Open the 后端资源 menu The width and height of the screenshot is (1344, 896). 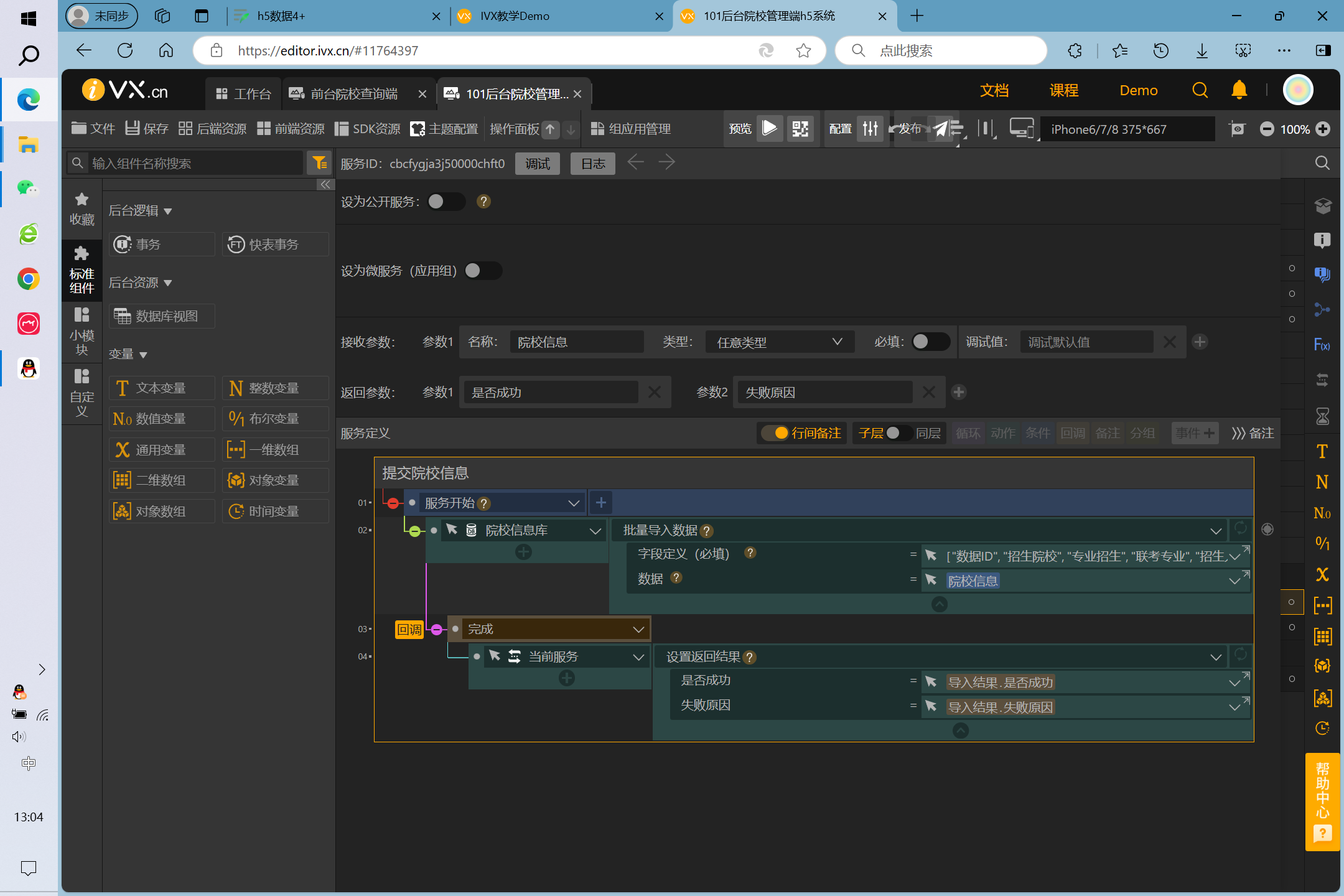[212, 129]
